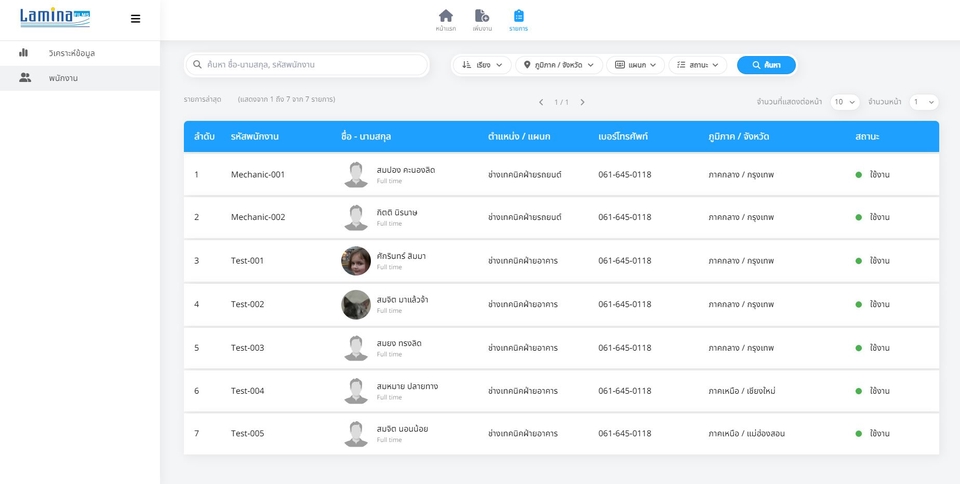This screenshot has width=960, height=484.
Task: Click the magnifier icon inside search box
Action: [x=197, y=64]
